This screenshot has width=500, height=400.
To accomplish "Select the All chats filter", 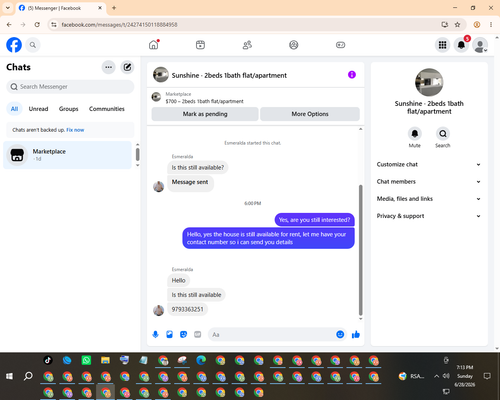I will 14,109.
